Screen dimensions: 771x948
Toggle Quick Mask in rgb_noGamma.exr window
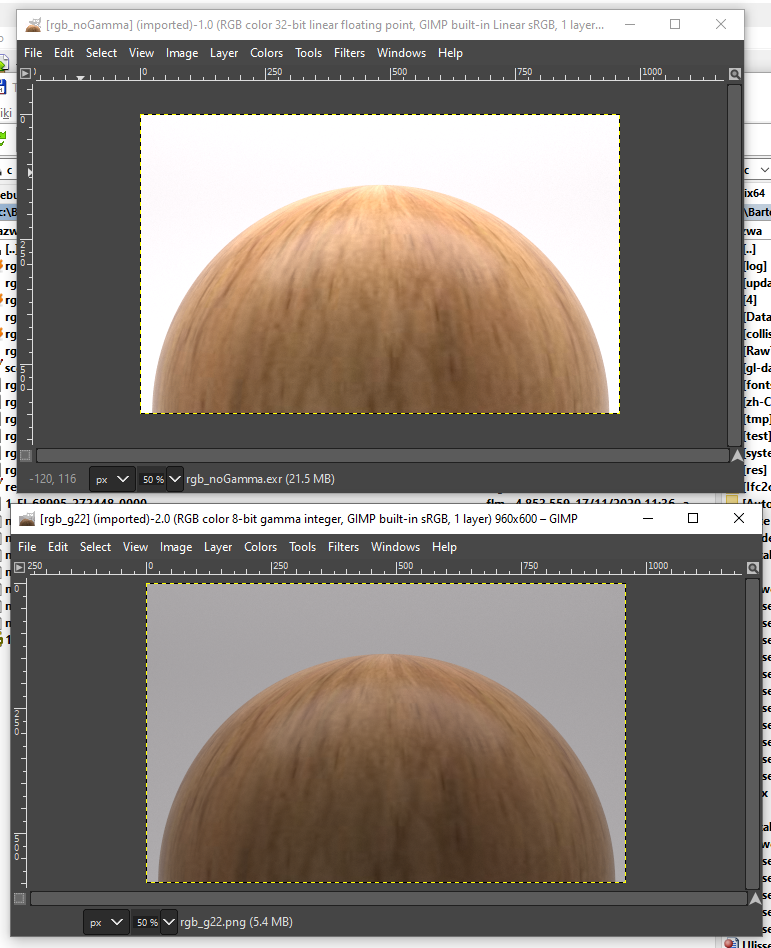(26, 455)
